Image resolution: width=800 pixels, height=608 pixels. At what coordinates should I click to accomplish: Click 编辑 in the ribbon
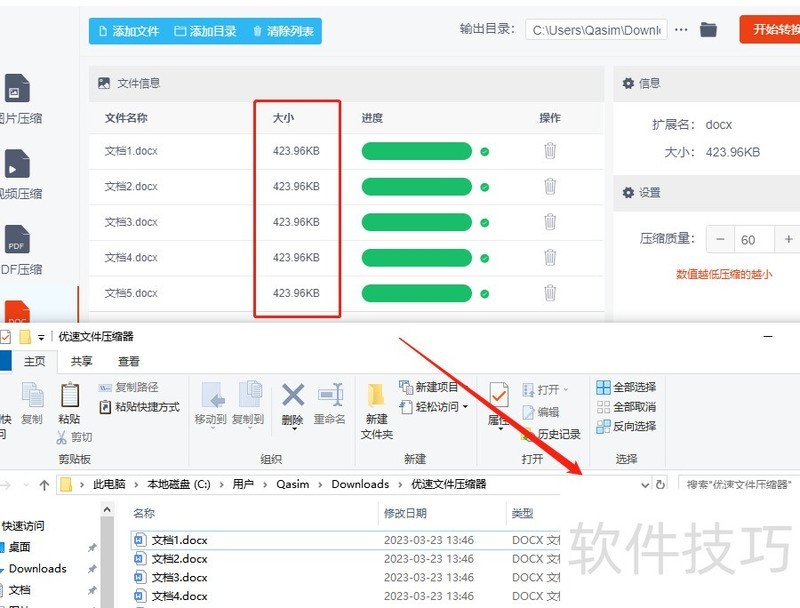coord(541,412)
